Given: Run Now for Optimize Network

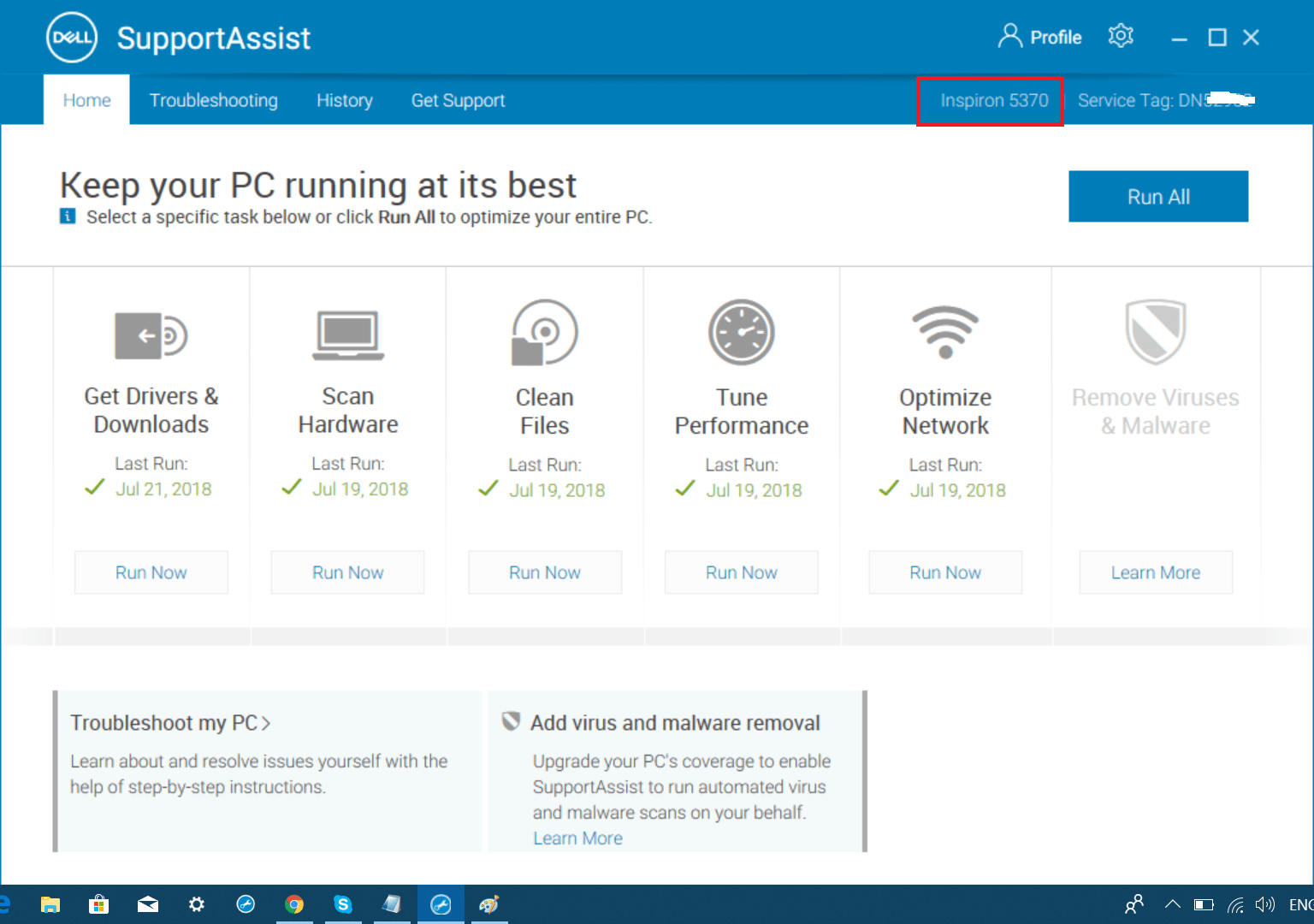Looking at the screenshot, I should 945,572.
